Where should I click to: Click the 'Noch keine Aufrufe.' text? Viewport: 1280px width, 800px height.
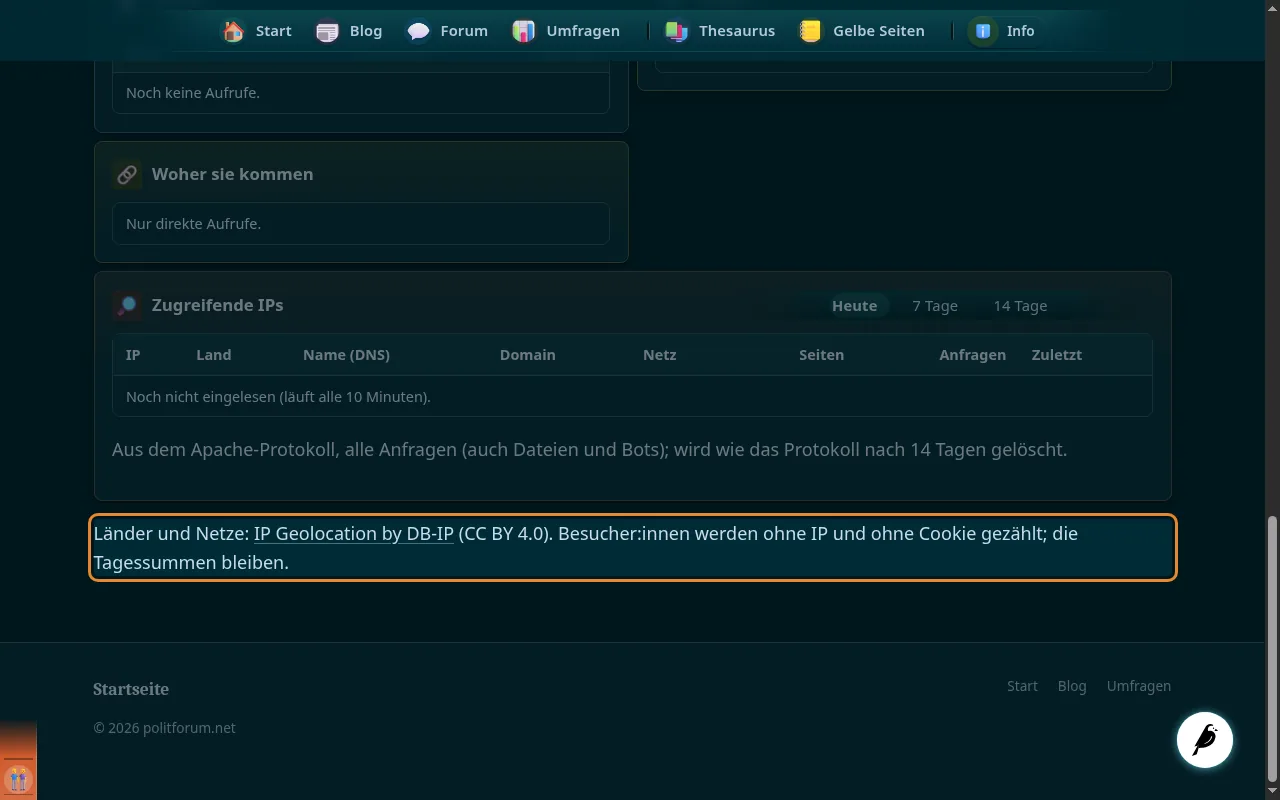[193, 93]
